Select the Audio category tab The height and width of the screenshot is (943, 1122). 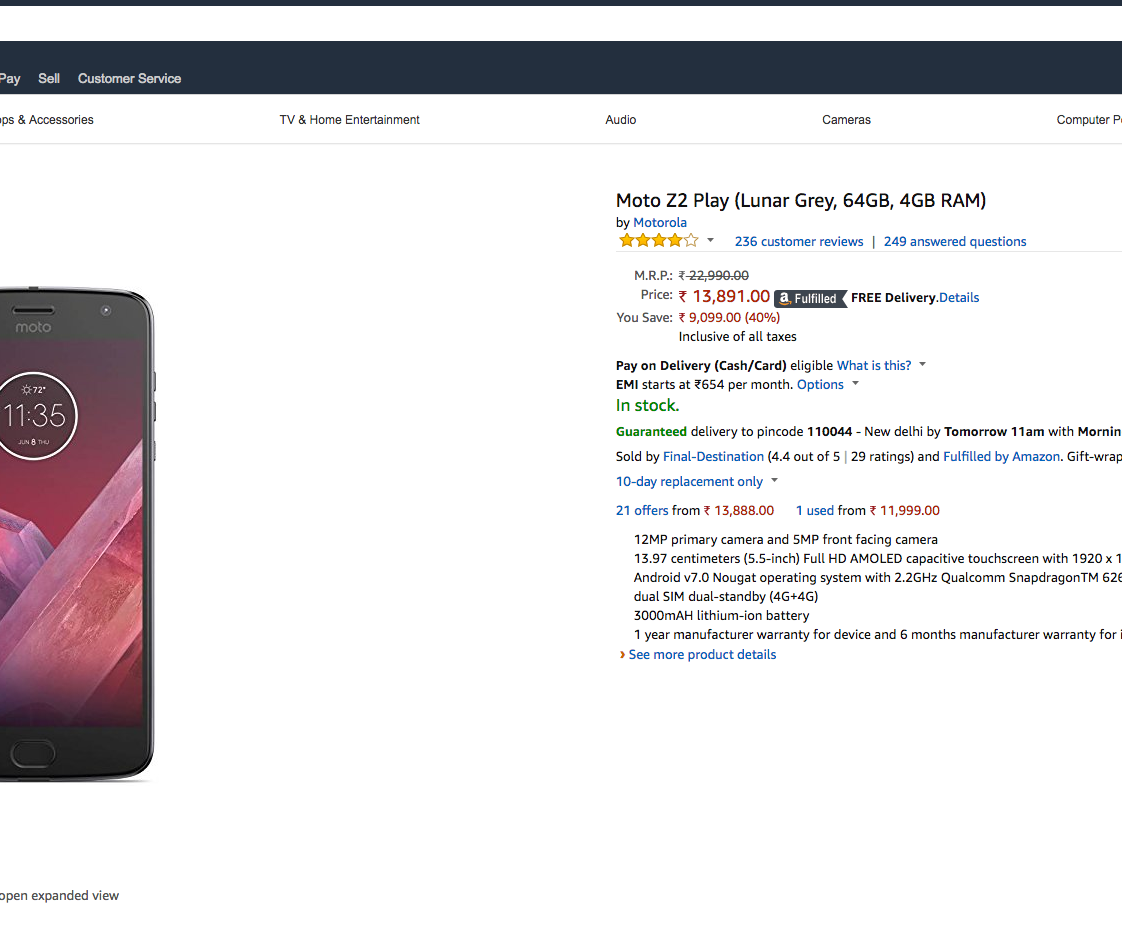click(x=620, y=120)
